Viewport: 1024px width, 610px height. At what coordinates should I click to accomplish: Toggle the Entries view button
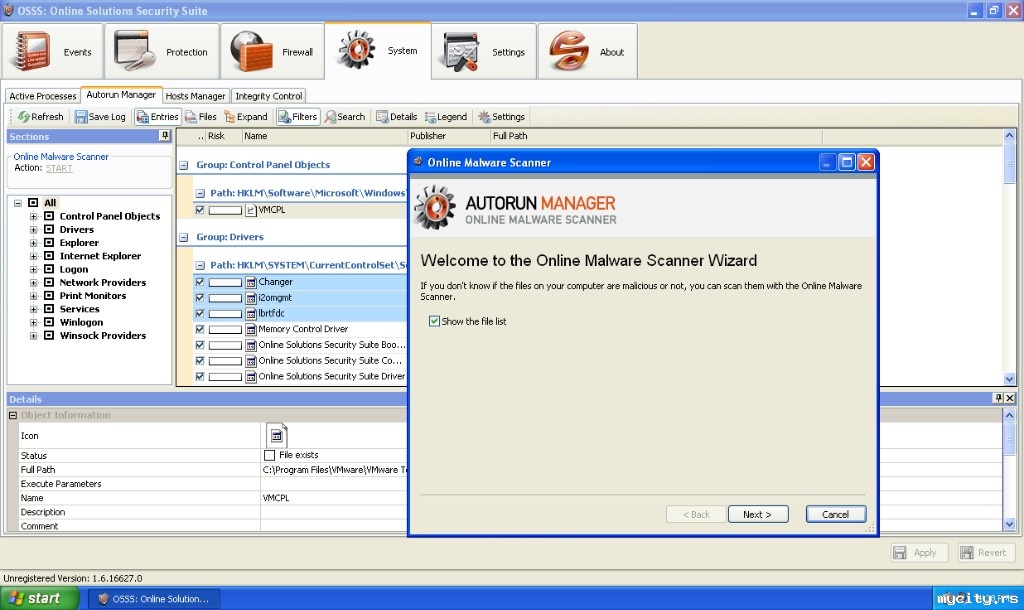point(157,116)
